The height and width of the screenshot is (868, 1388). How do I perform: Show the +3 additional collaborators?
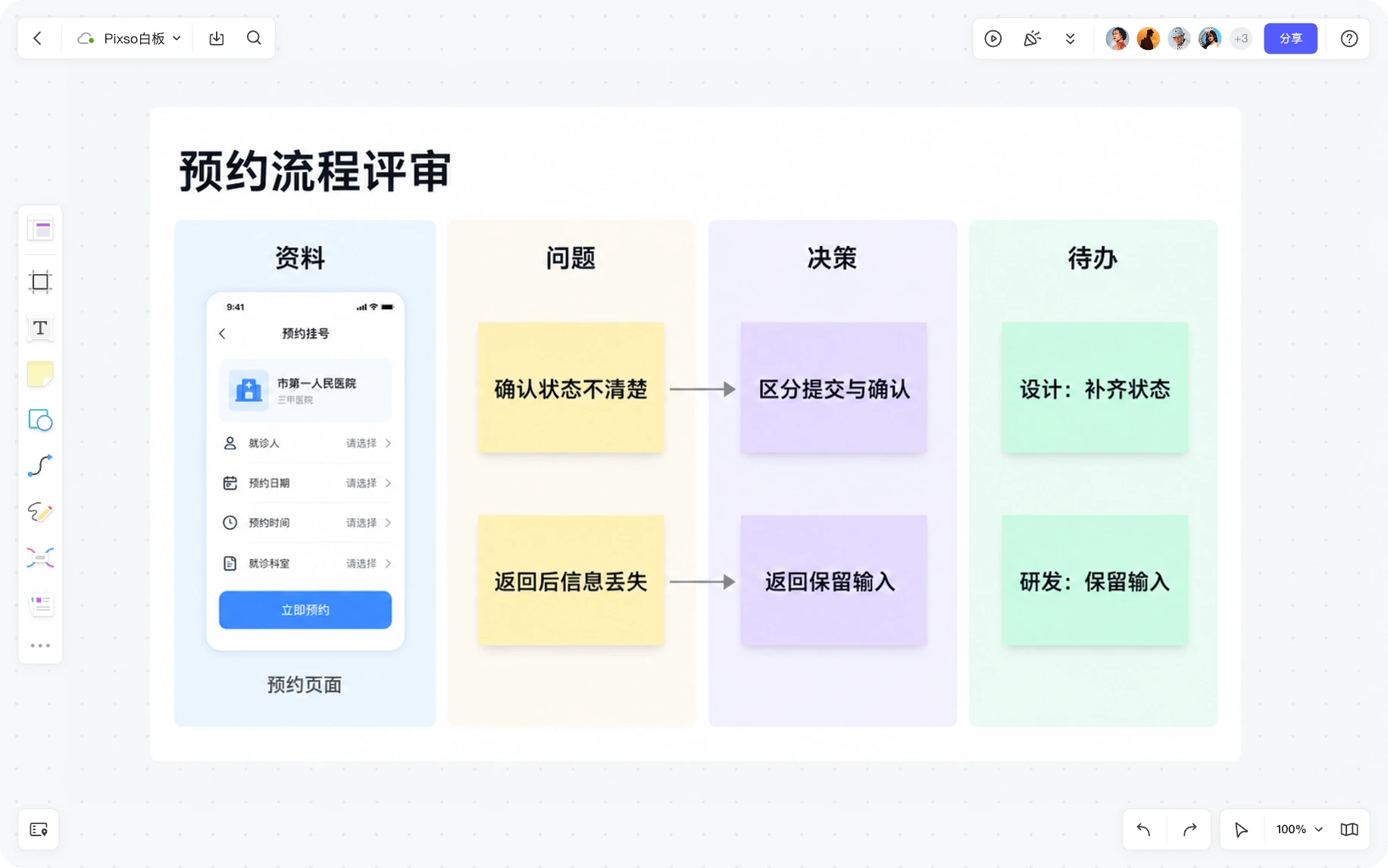(1240, 39)
